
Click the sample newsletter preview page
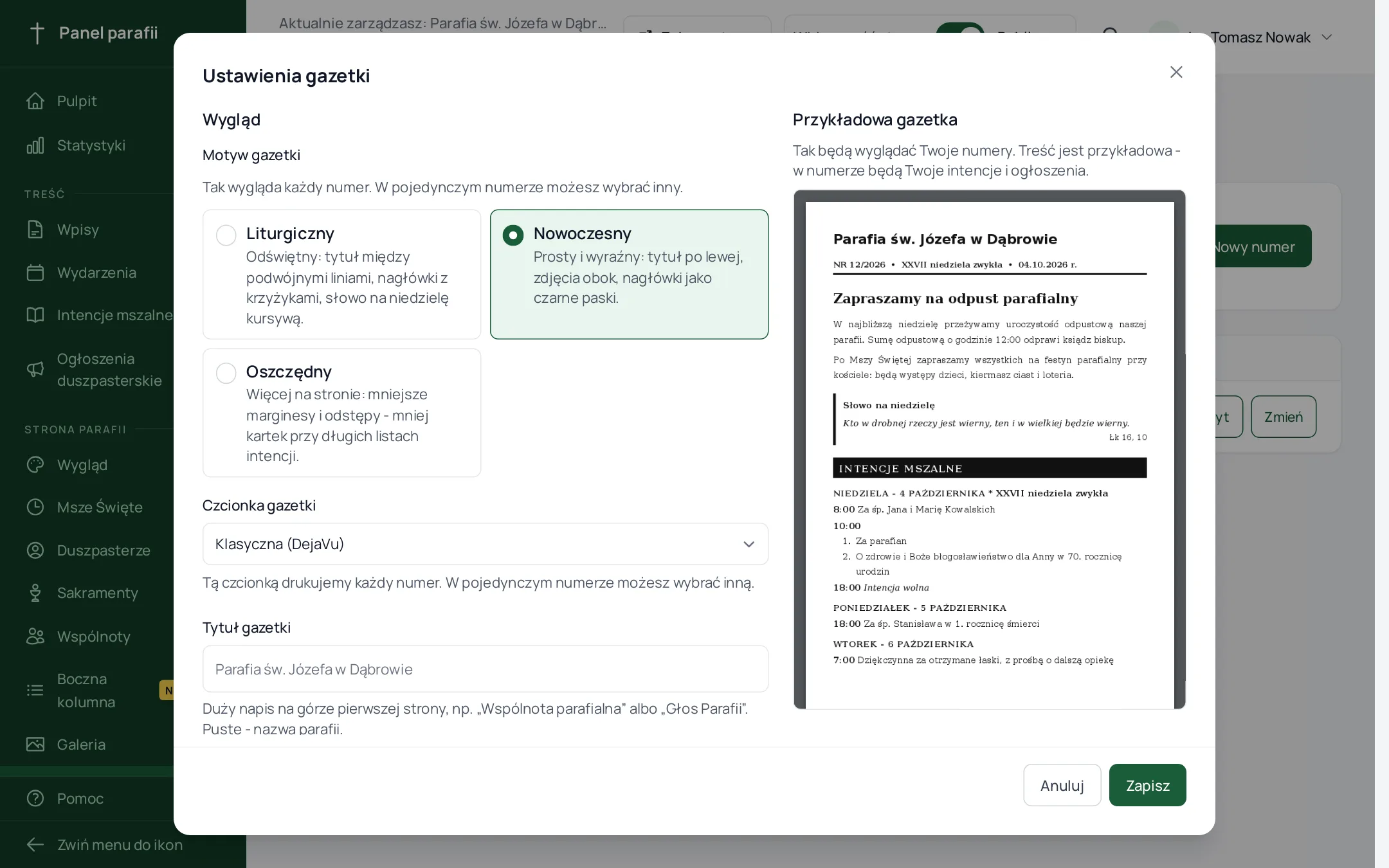tap(990, 455)
